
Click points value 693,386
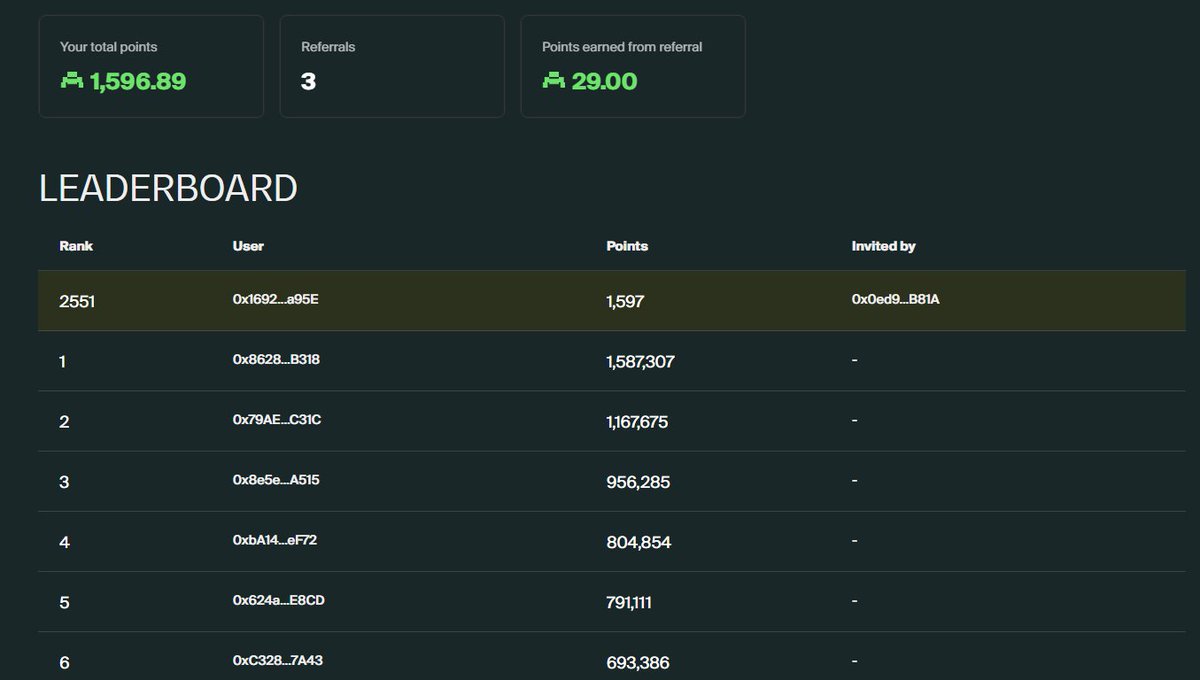[x=638, y=662]
